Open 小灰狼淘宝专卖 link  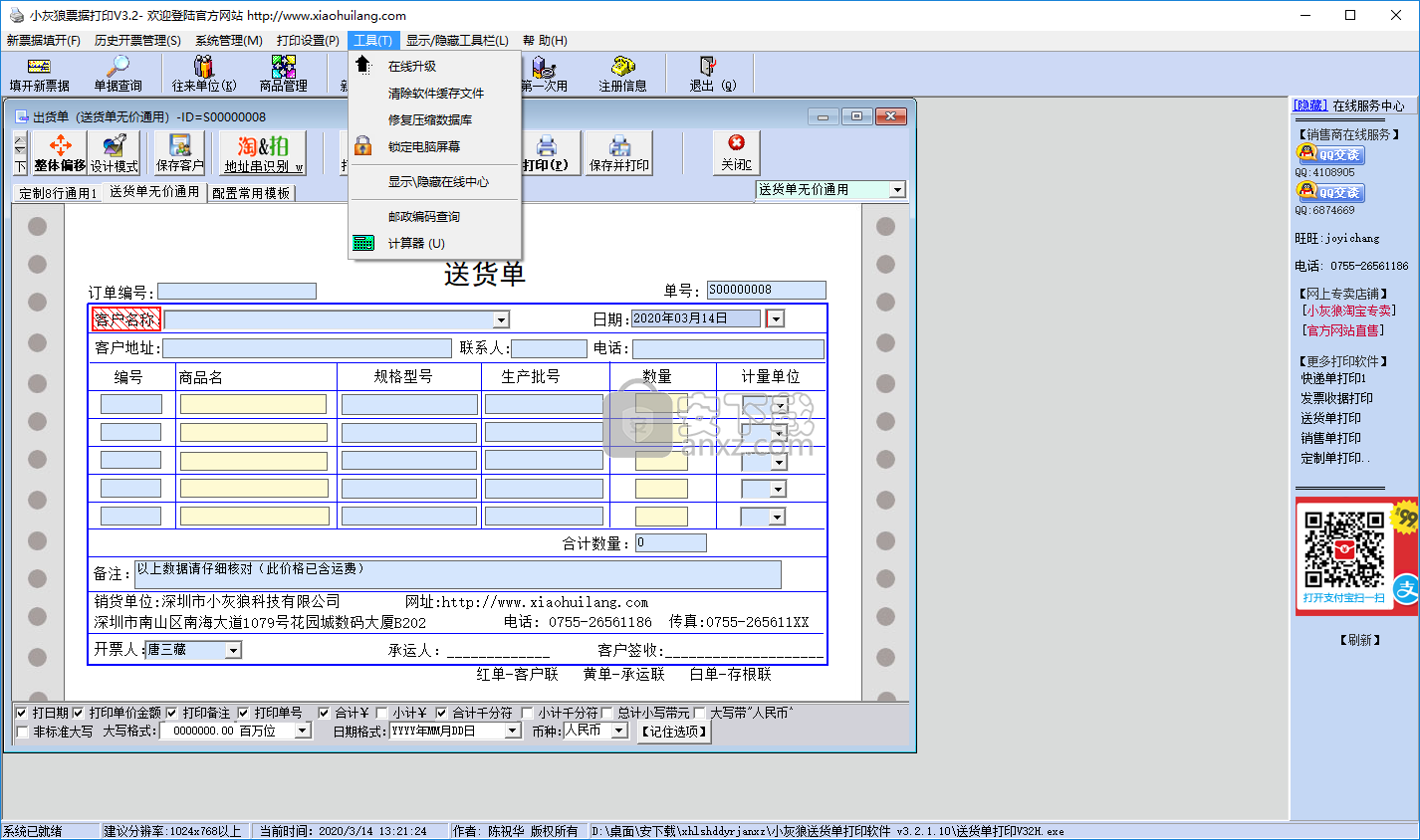pos(1349,311)
